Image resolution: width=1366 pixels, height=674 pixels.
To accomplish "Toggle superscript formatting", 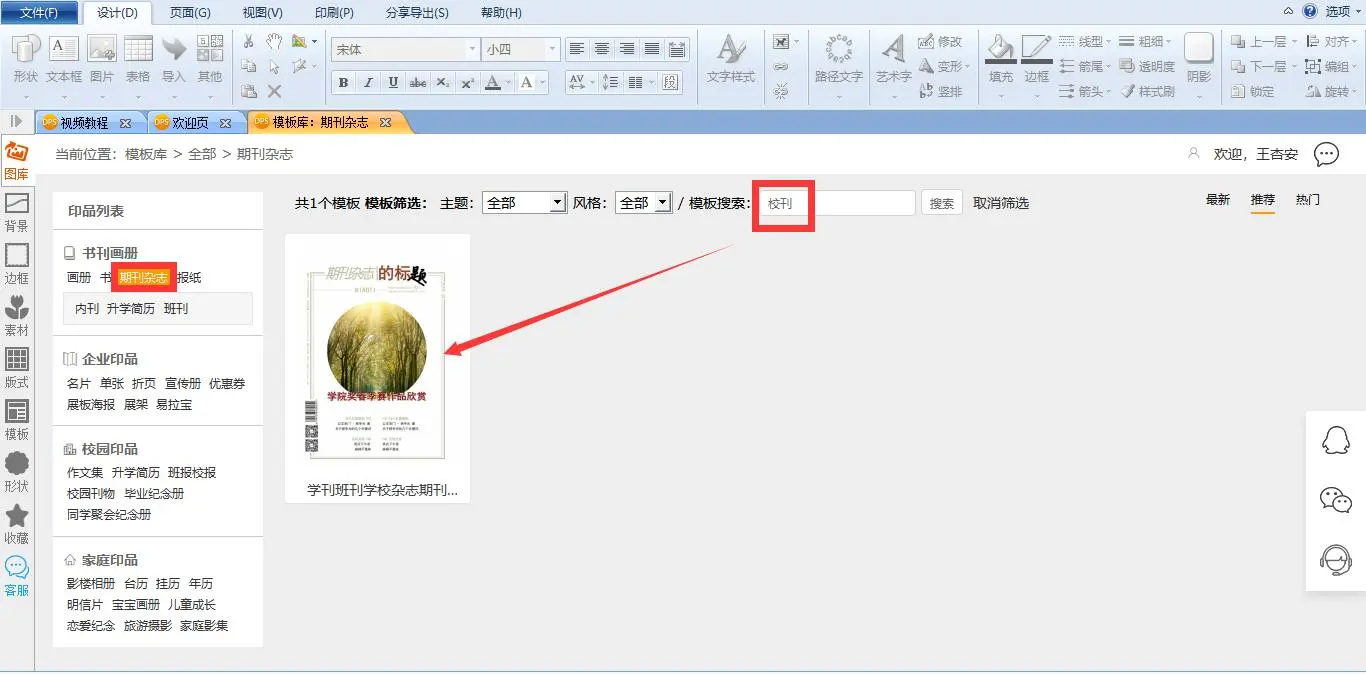I will [468, 83].
